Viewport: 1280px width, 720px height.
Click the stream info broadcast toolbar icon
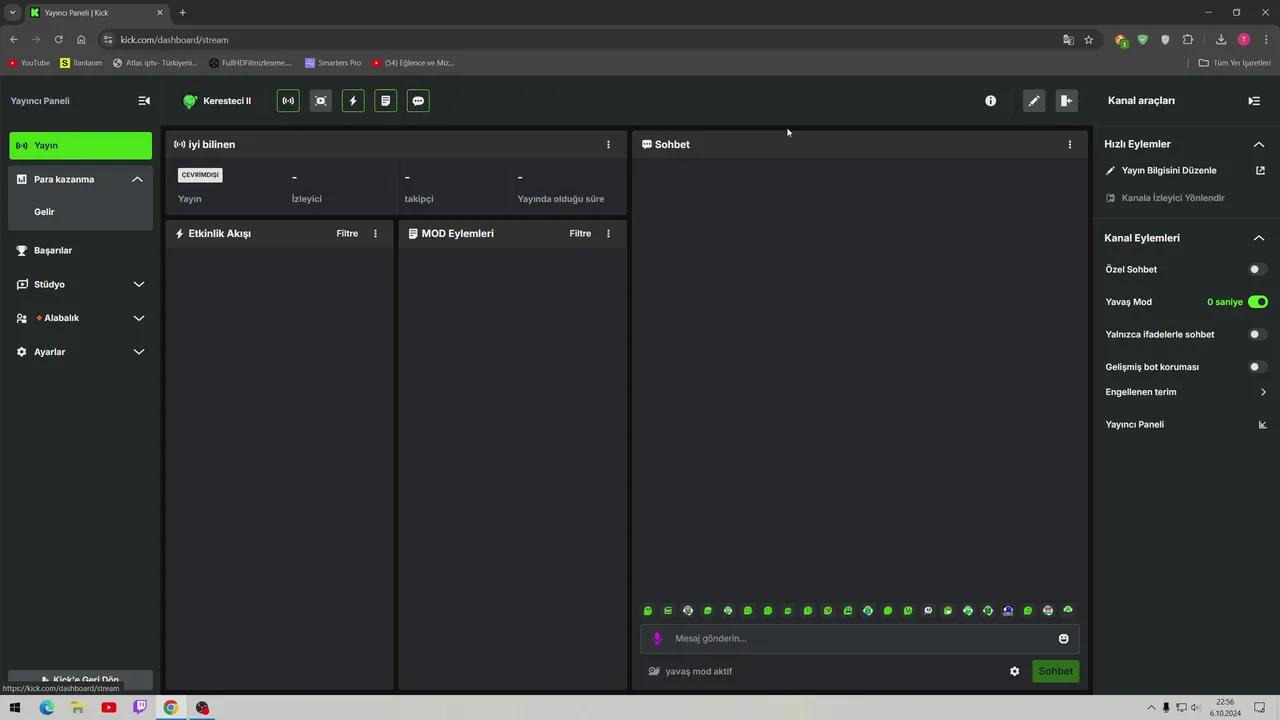(x=288, y=101)
